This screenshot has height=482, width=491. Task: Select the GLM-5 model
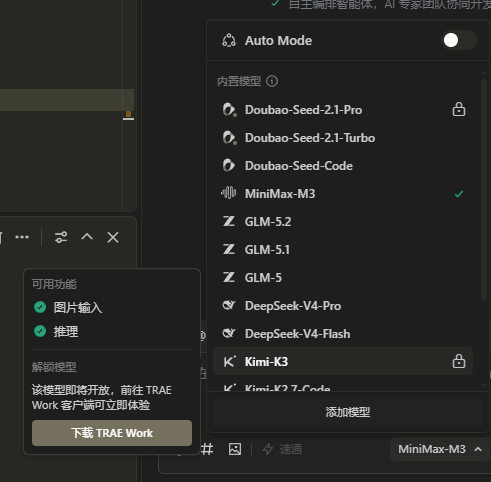tap(343, 278)
